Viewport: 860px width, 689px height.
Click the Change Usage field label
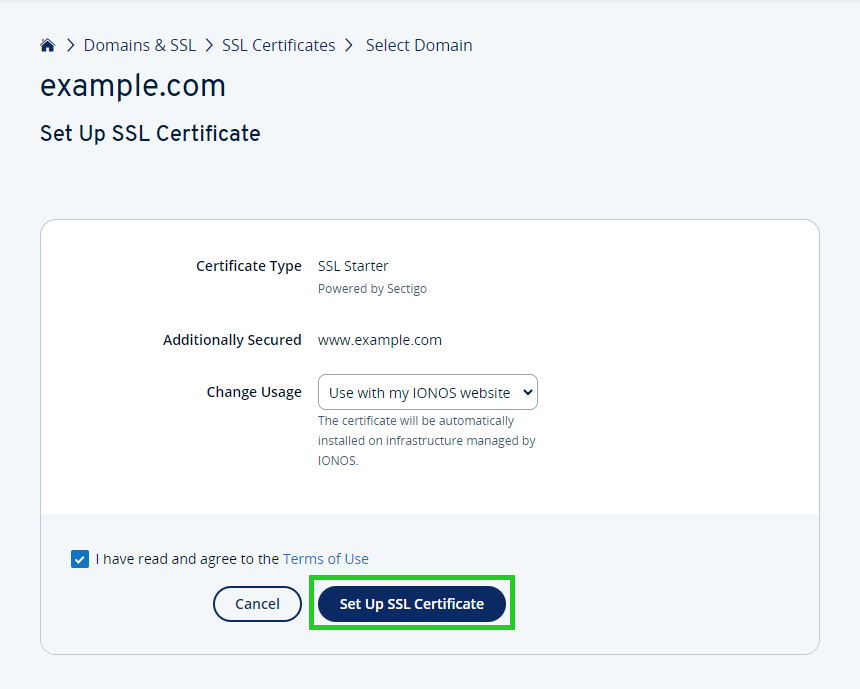(x=254, y=392)
